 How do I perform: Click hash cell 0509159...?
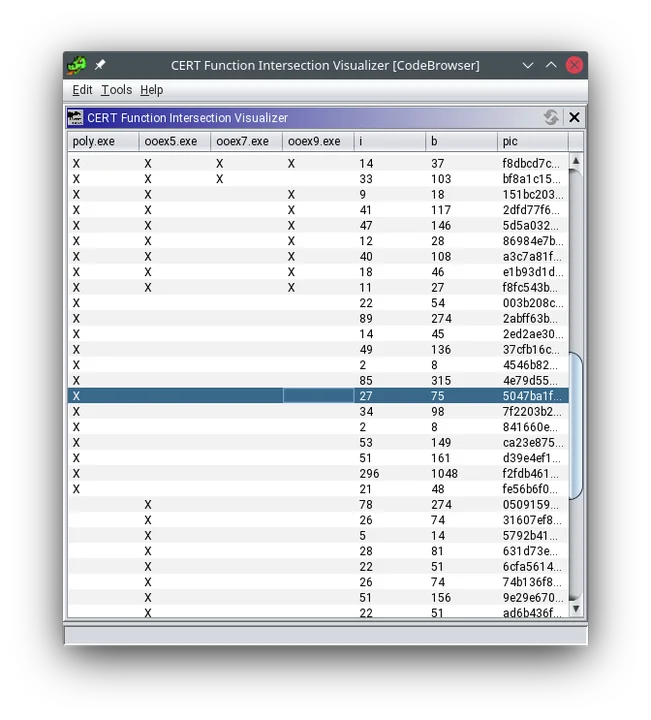click(531, 505)
